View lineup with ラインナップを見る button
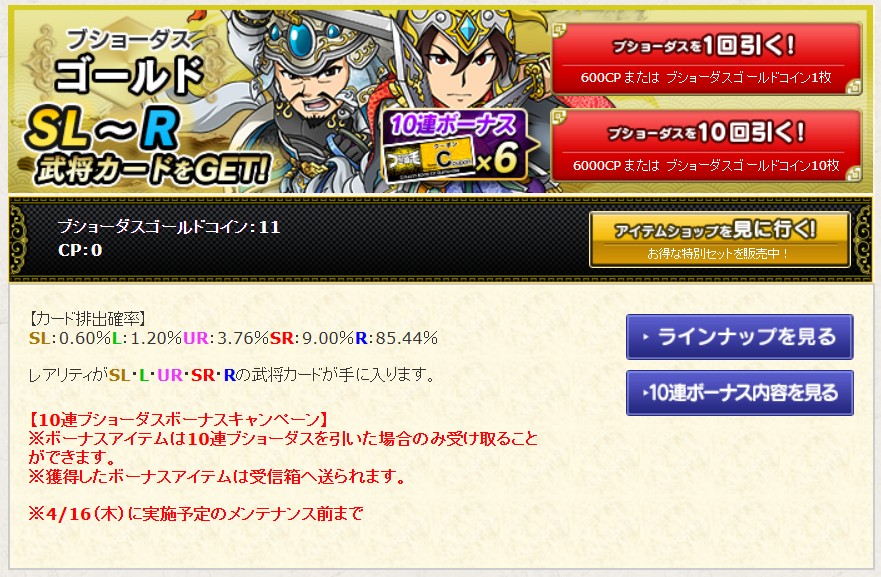Image resolution: width=881 pixels, height=577 pixels. (x=739, y=337)
